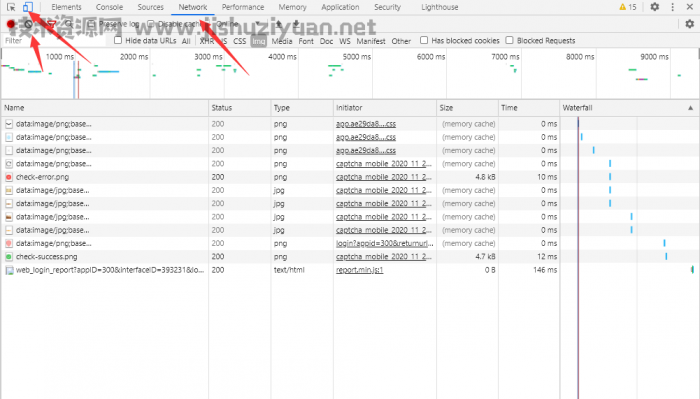
Task: Sort requests by Status column header
Action: [239, 108]
